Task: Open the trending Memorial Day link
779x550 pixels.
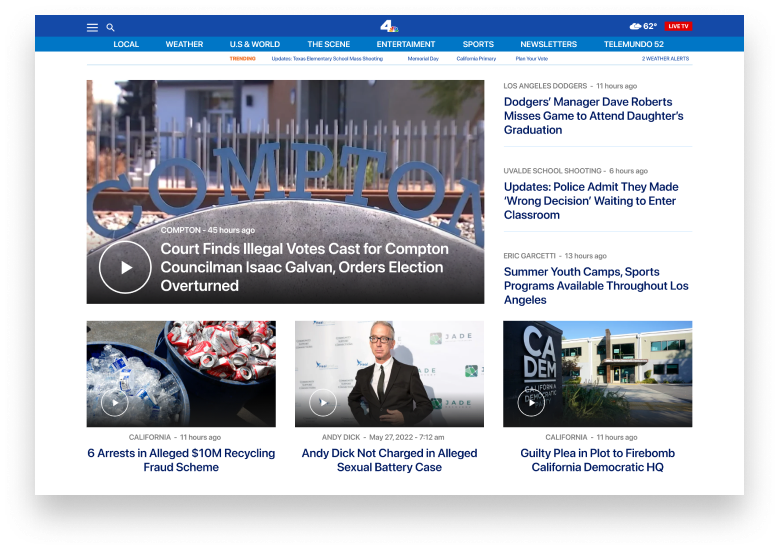Action: click(423, 59)
